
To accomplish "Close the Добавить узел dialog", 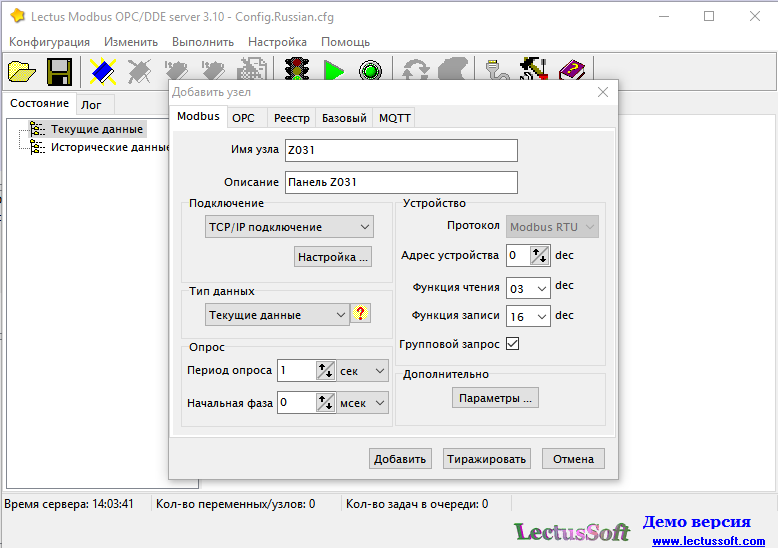I will (603, 92).
